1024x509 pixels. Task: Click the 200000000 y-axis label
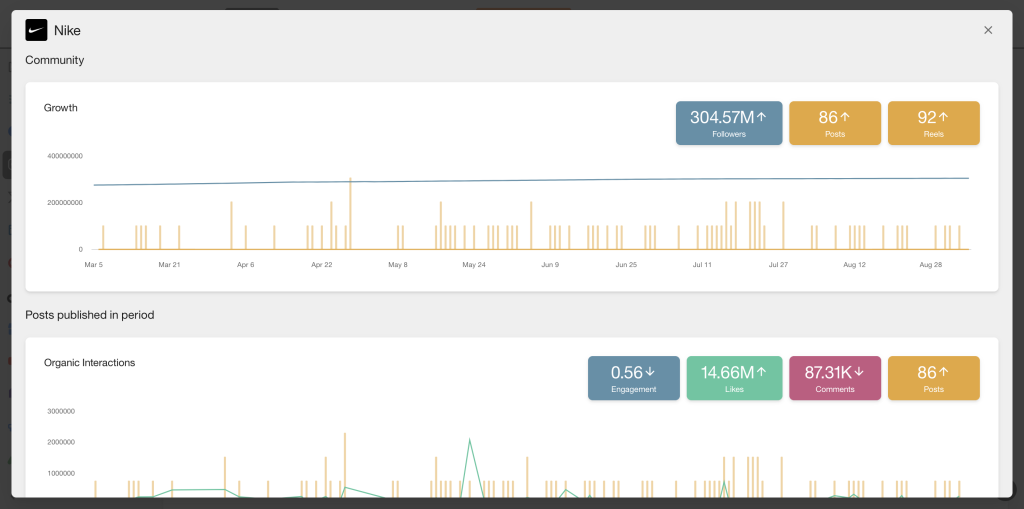pyautogui.click(x=65, y=203)
